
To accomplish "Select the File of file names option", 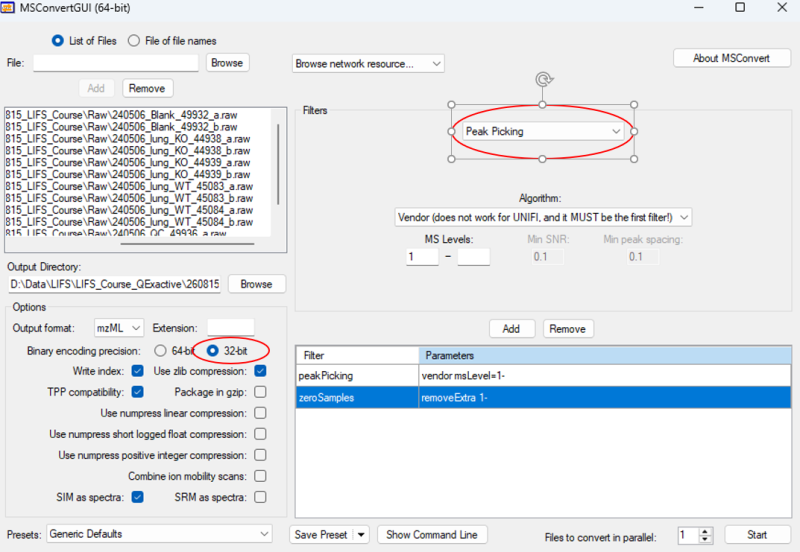I will 134,41.
